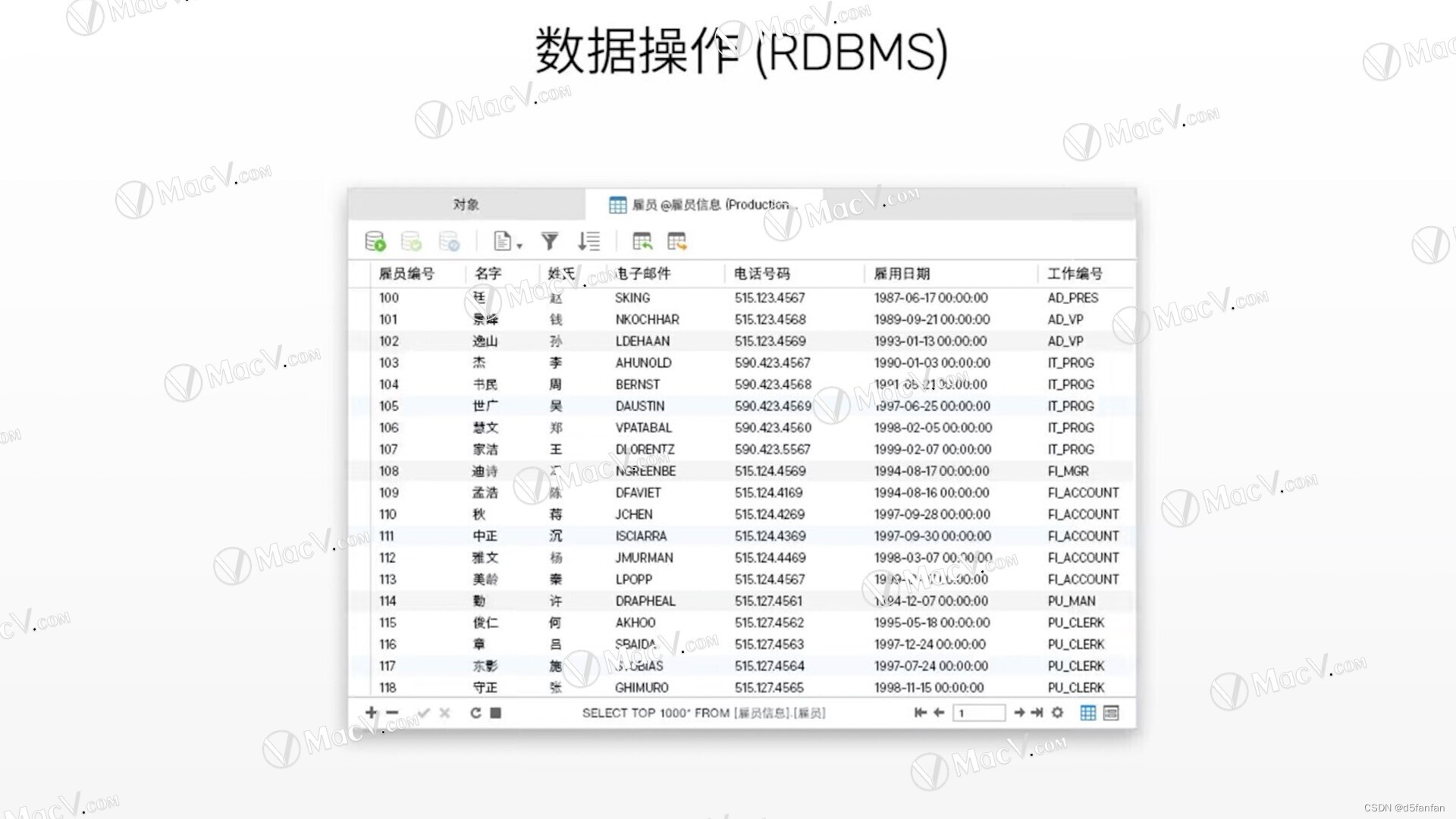1456x819 pixels.
Task: Click the 雇用日期 column header
Action: click(902, 274)
